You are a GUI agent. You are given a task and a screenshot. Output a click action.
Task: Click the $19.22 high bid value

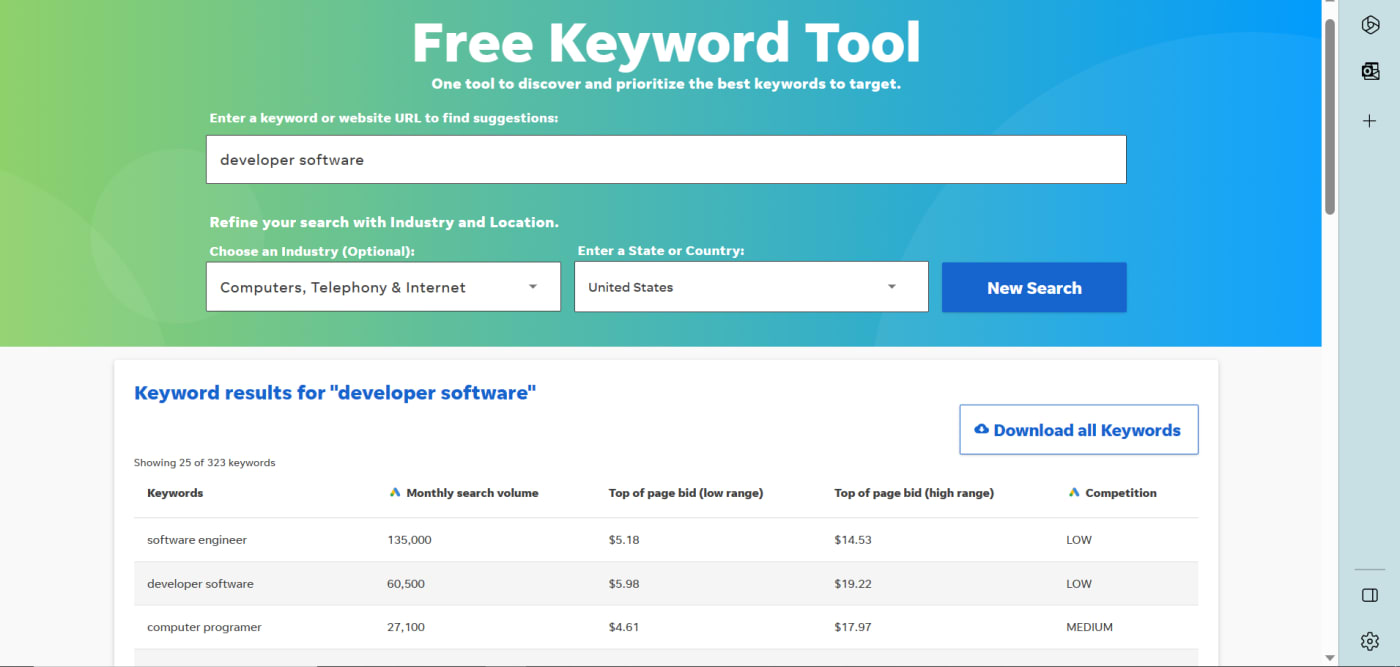[x=853, y=584]
